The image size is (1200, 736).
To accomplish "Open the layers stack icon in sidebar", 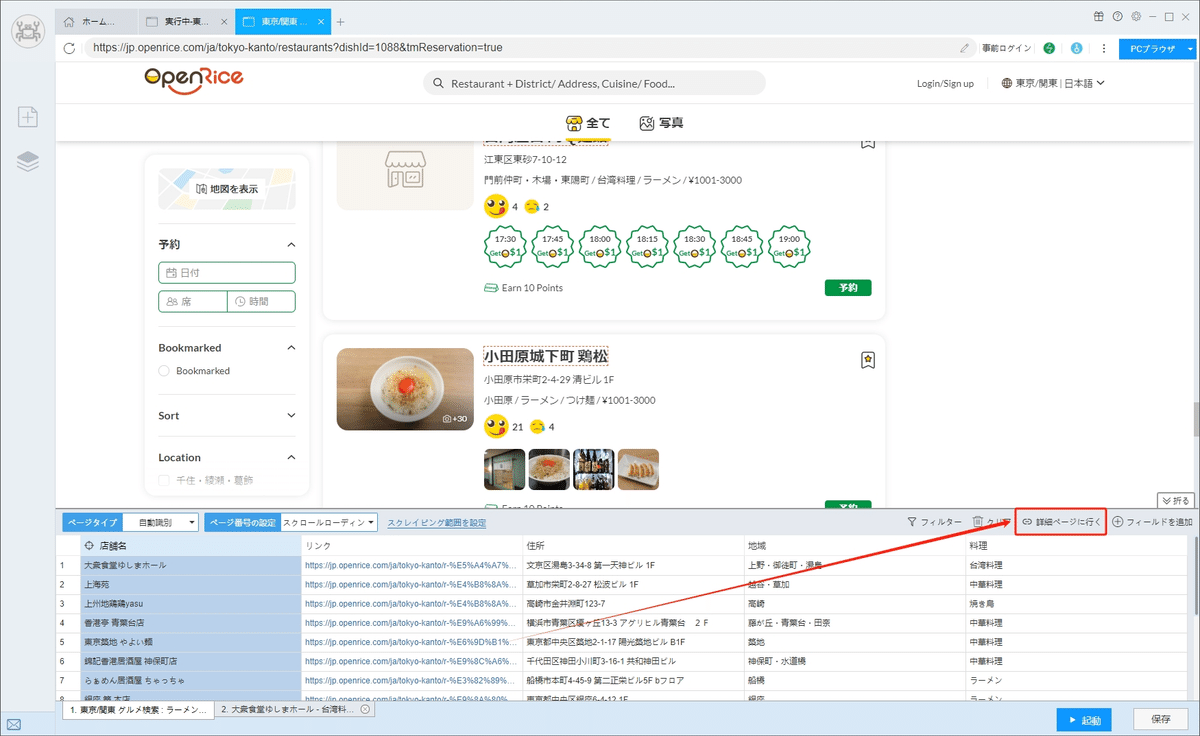I will [28, 161].
